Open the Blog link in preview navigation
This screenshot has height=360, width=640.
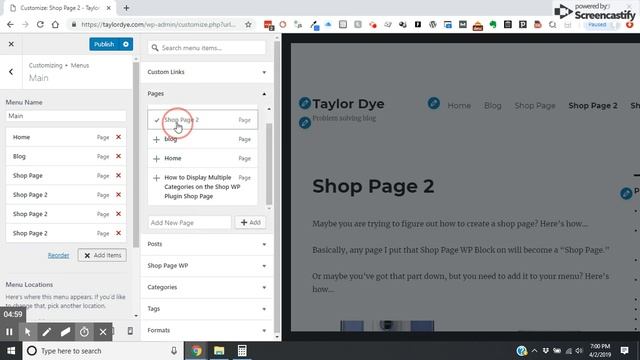(x=493, y=106)
